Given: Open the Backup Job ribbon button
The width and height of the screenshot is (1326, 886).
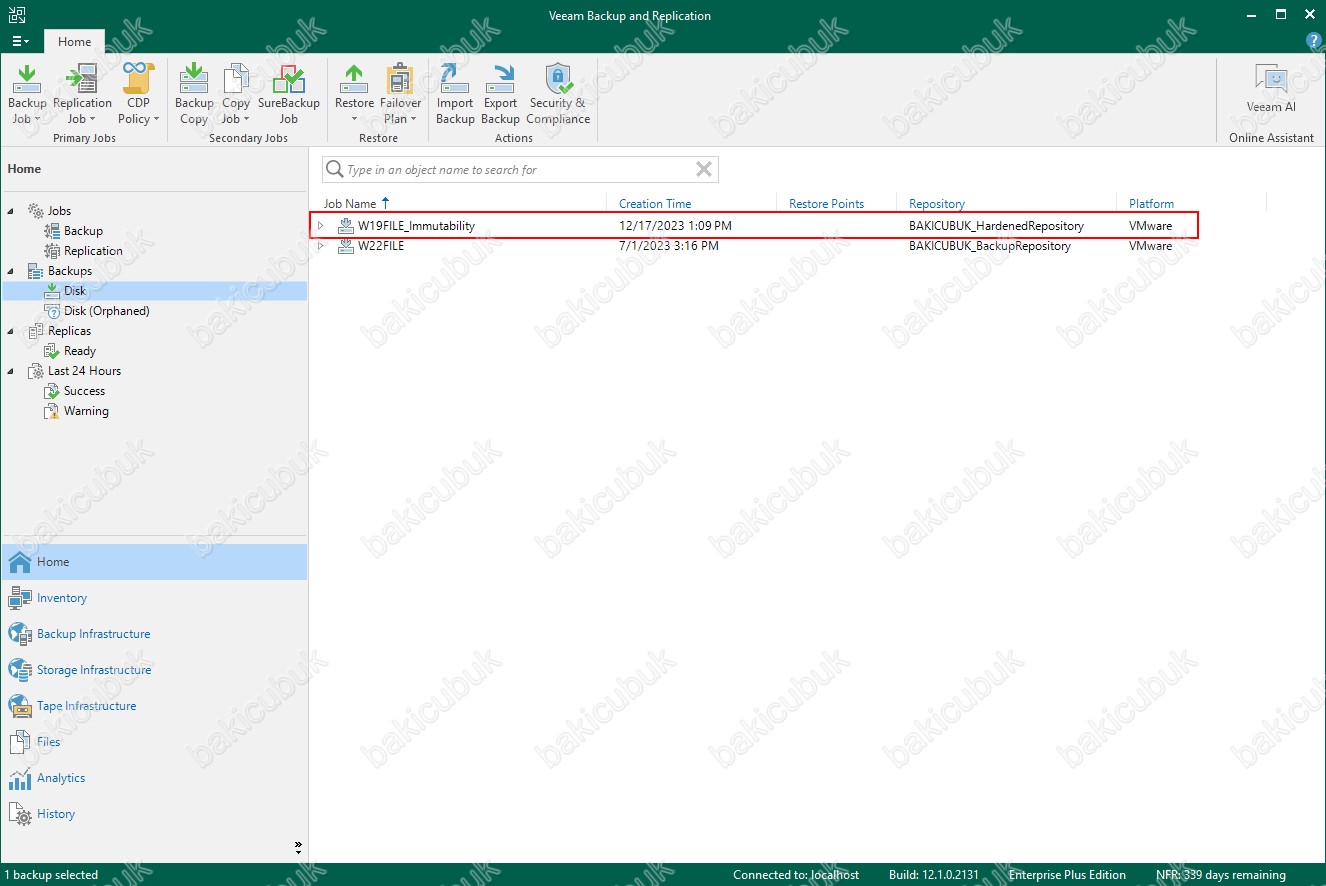Looking at the screenshot, I should [27, 94].
